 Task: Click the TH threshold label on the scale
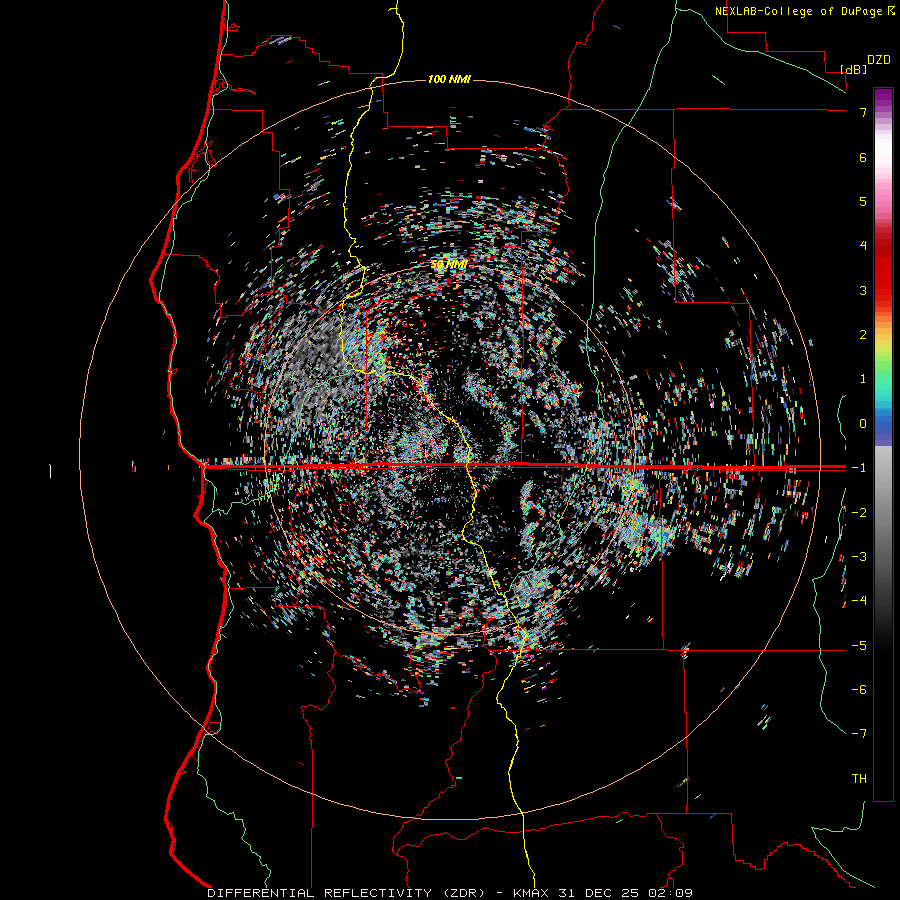point(859,779)
